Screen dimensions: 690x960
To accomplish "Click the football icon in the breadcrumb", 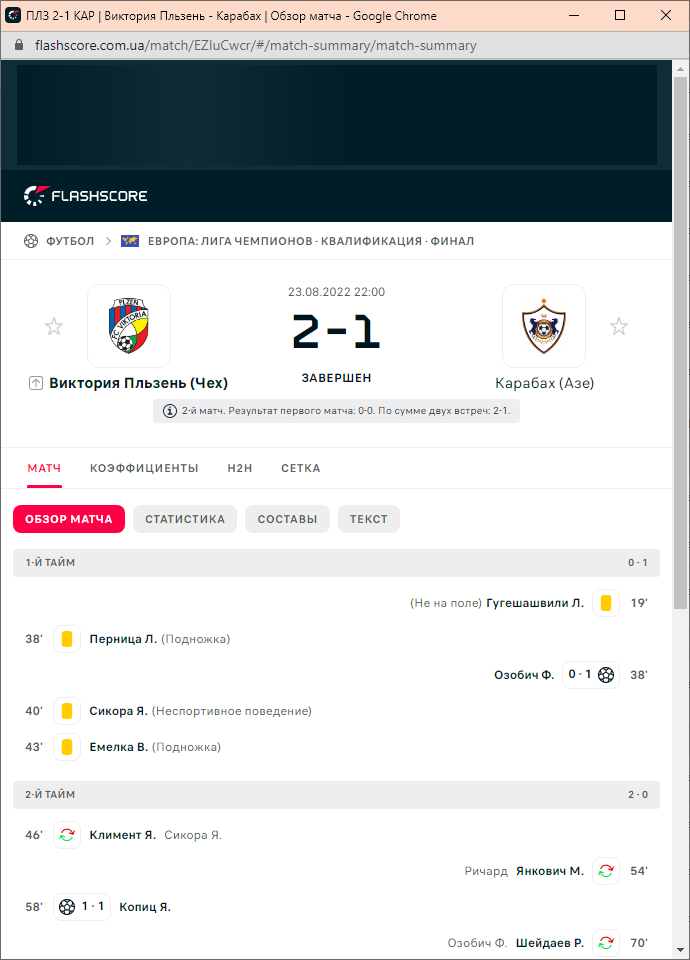I will (31, 241).
